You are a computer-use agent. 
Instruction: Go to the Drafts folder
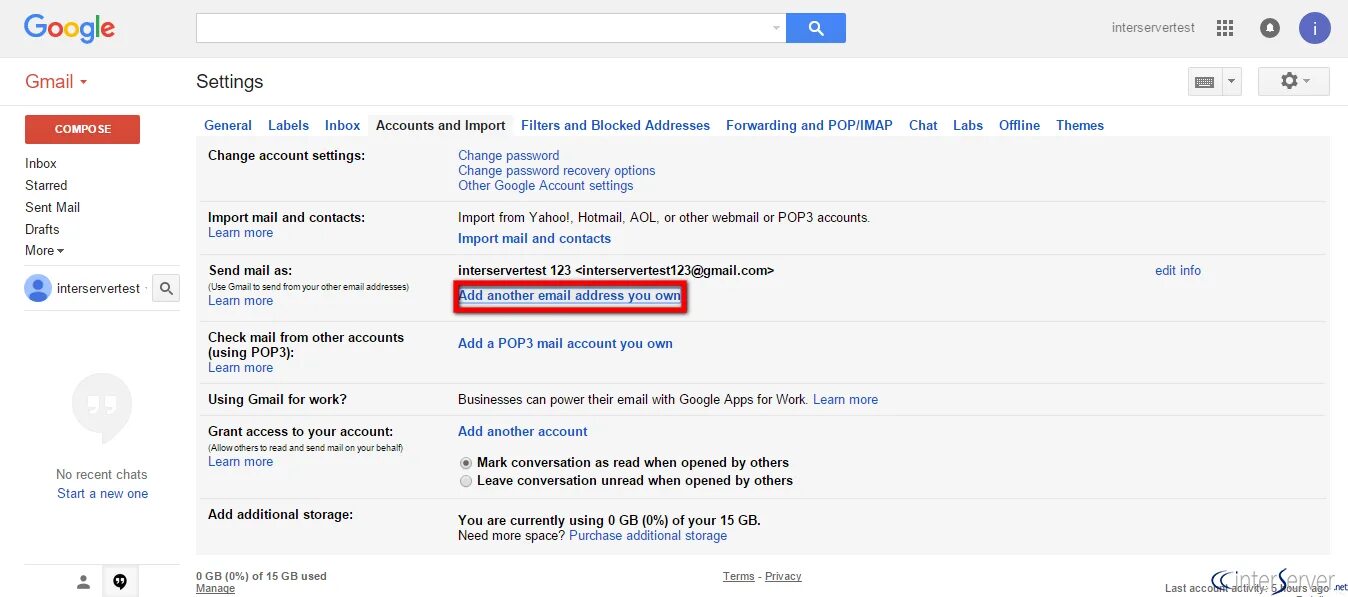(42, 229)
